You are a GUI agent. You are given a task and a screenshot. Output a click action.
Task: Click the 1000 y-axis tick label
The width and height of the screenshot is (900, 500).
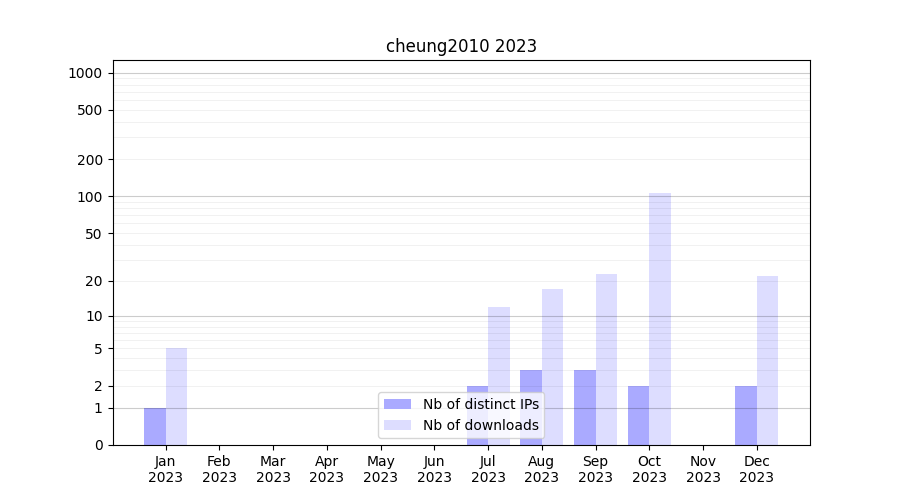(x=85, y=73)
